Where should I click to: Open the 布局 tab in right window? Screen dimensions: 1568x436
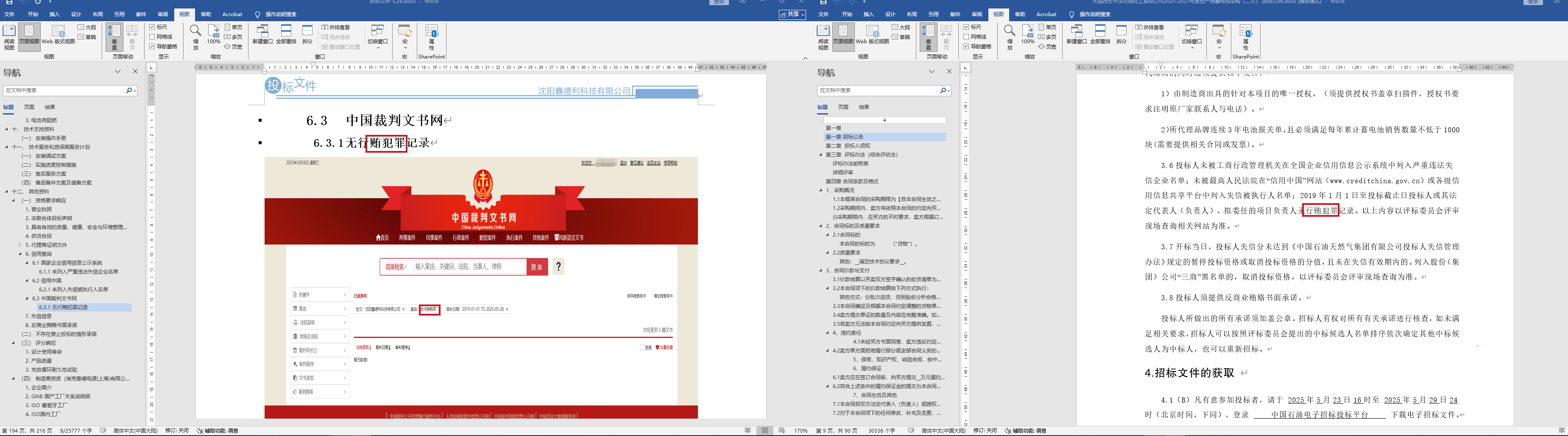click(x=911, y=14)
